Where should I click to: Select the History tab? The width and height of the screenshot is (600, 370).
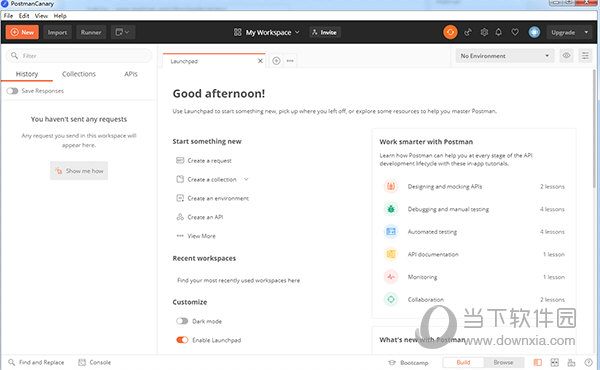[27, 74]
